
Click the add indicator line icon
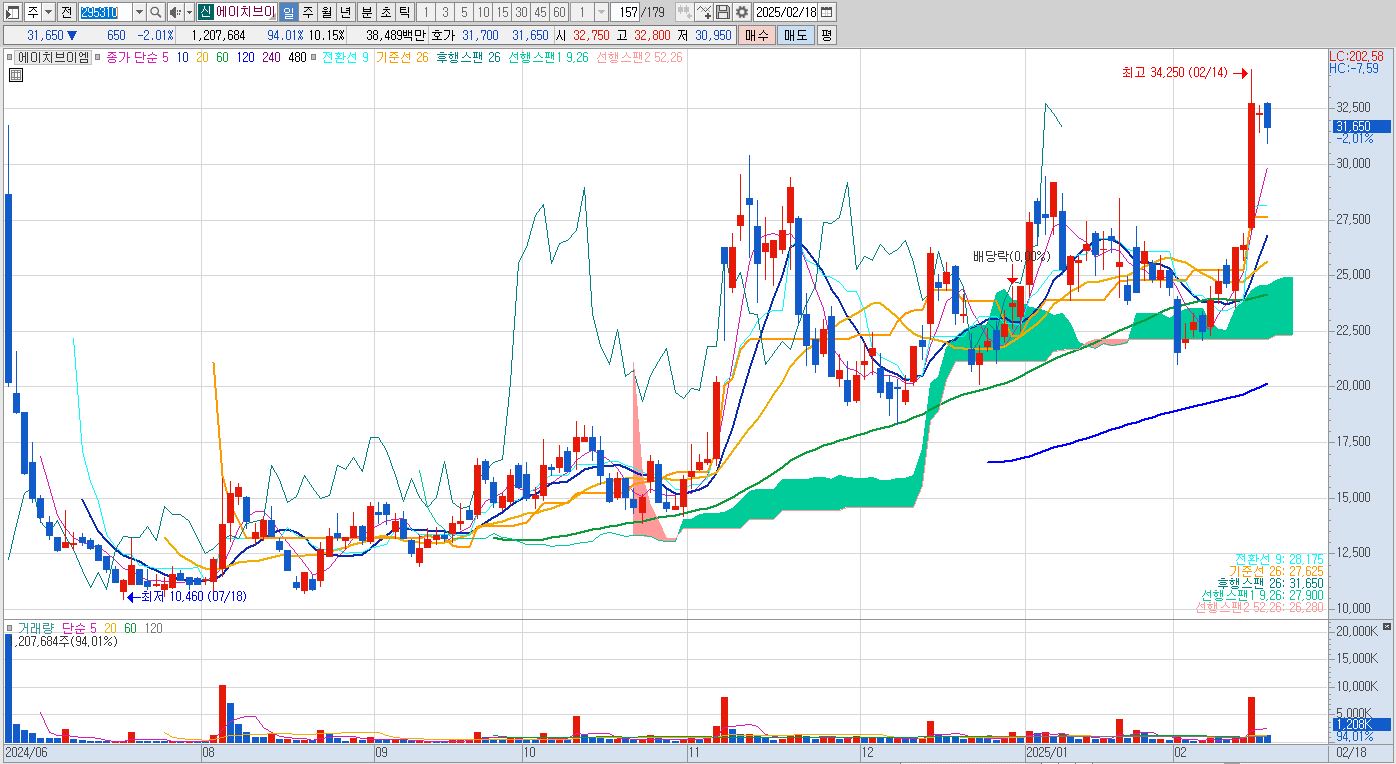click(x=704, y=12)
